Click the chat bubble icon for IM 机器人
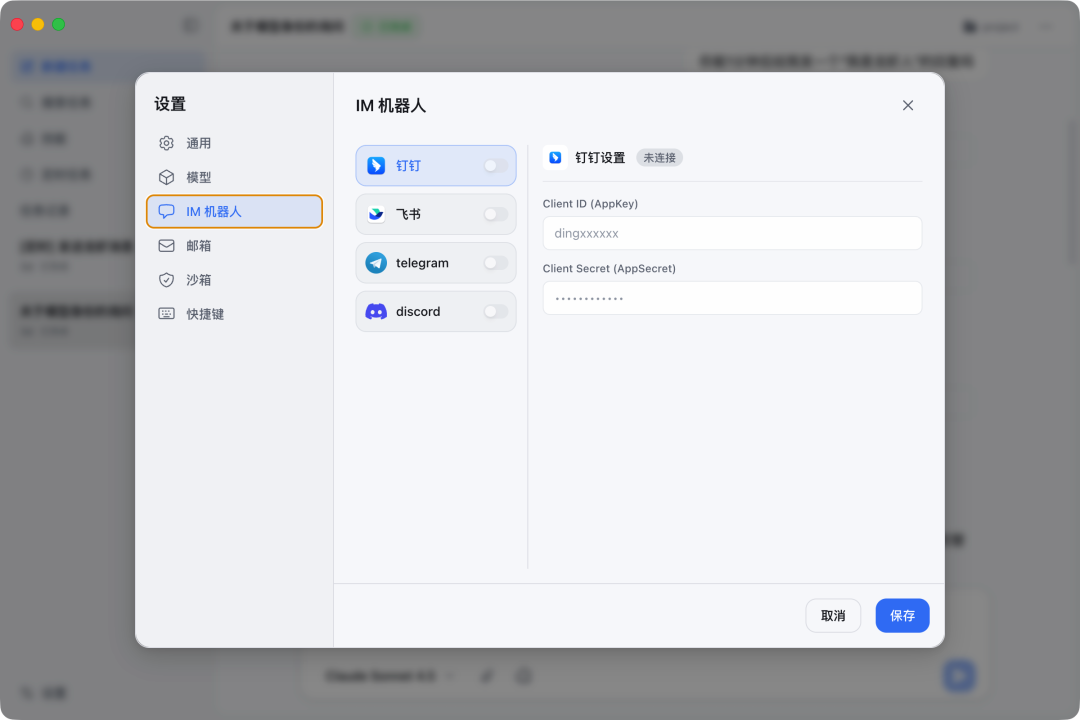Viewport: 1080px width, 720px height. coord(166,211)
